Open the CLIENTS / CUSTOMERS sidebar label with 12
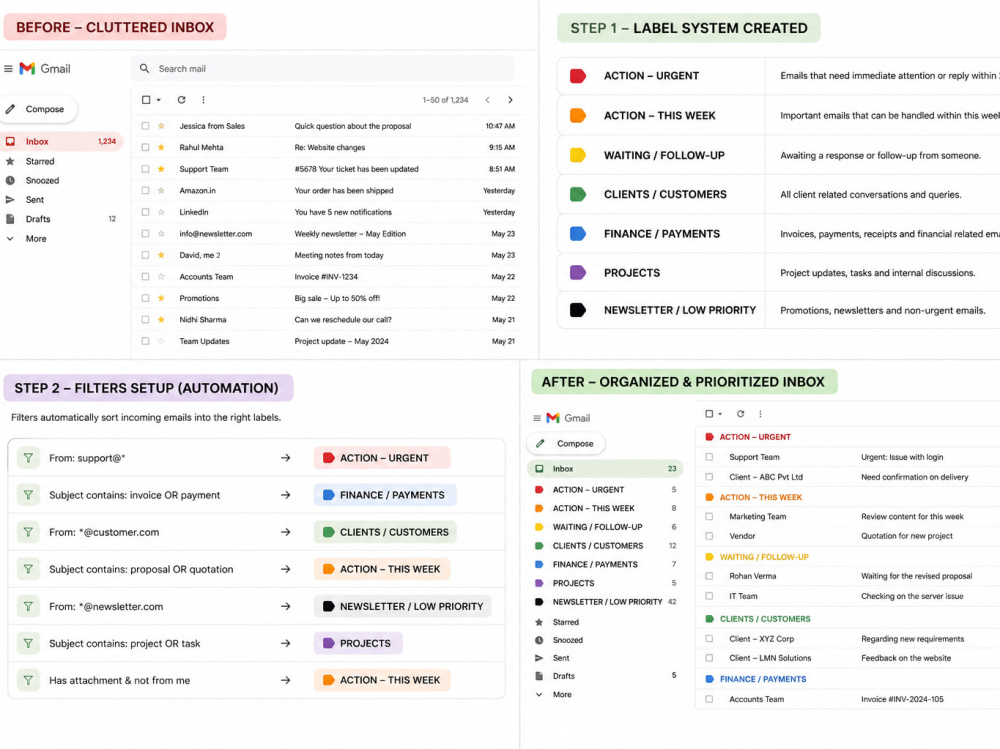The width and height of the screenshot is (1000, 749). coord(606,545)
